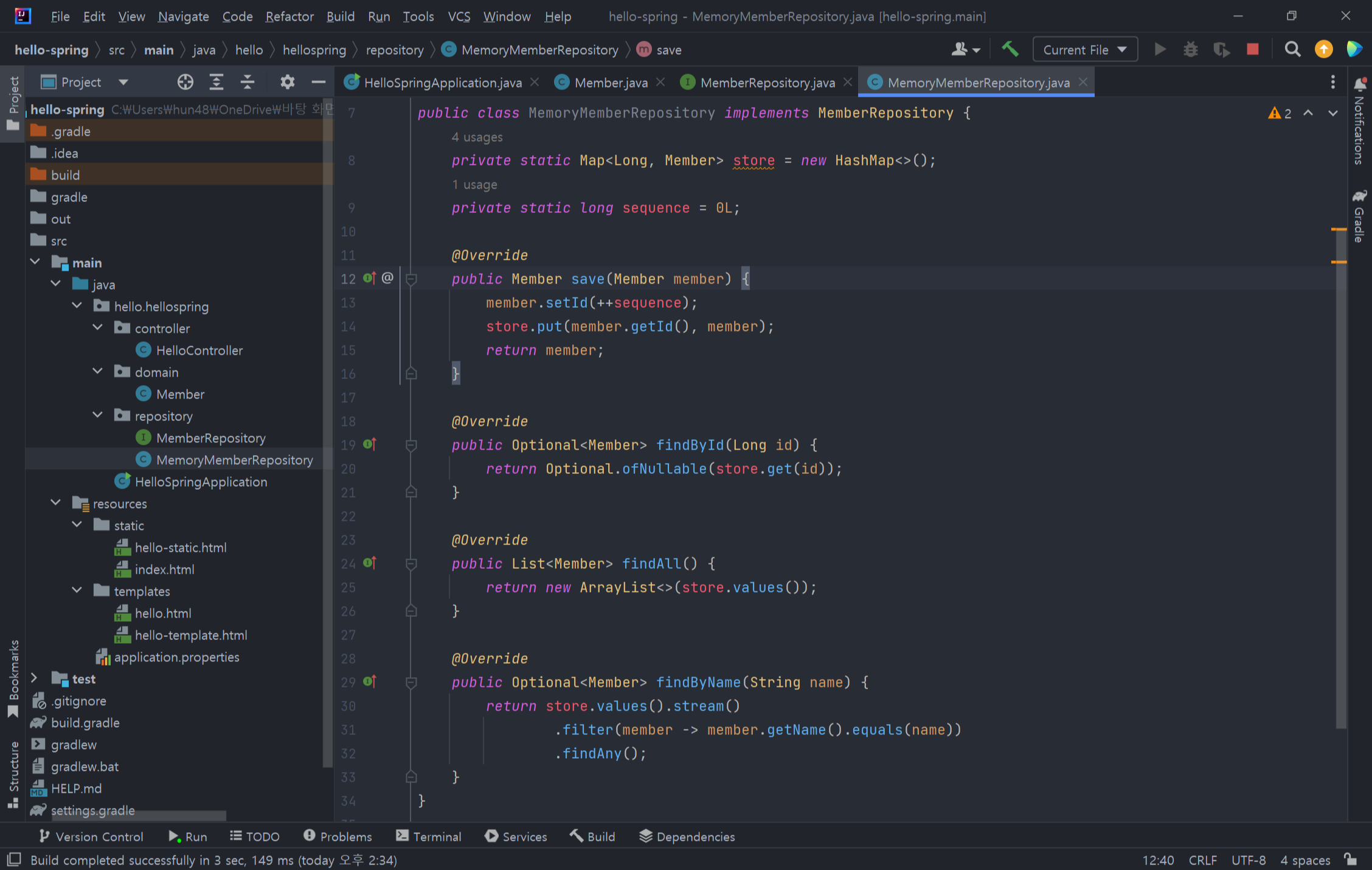Switch to the MemberRepository.java tab
This screenshot has height=870, width=1372.
766,83
